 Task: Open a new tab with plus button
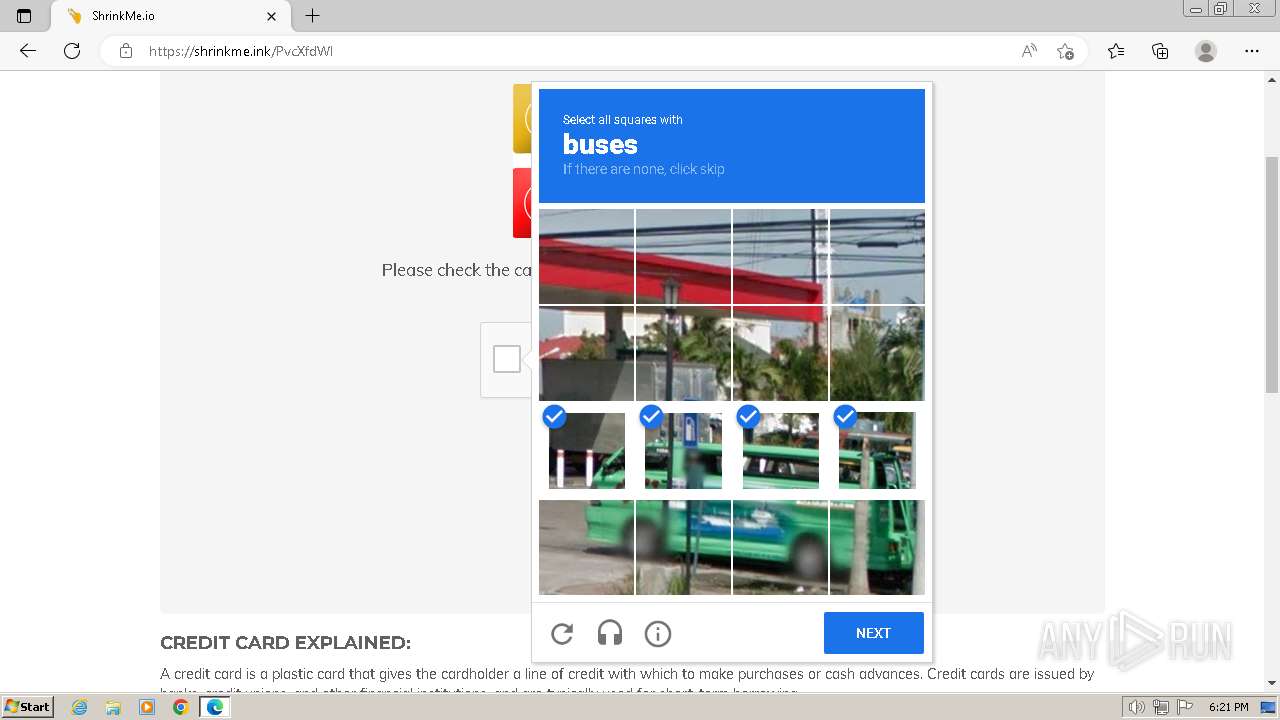[313, 16]
